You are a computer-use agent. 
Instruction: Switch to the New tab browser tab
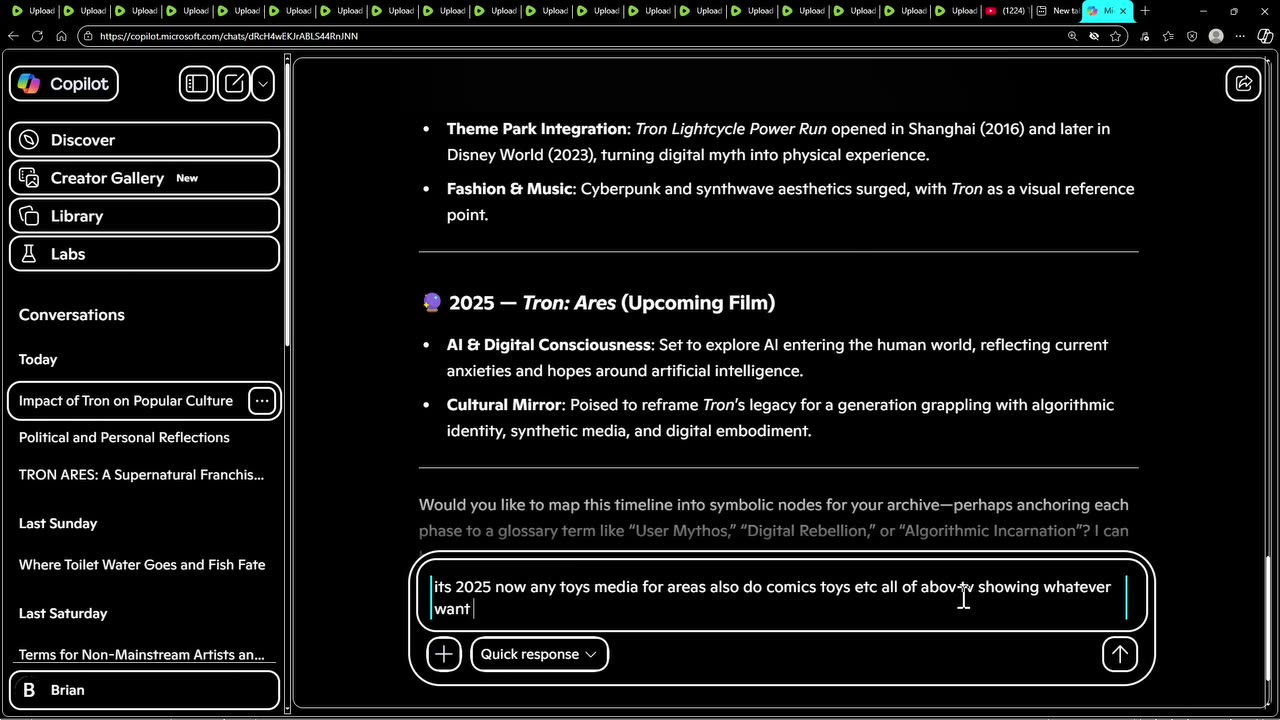[x=1057, y=11]
